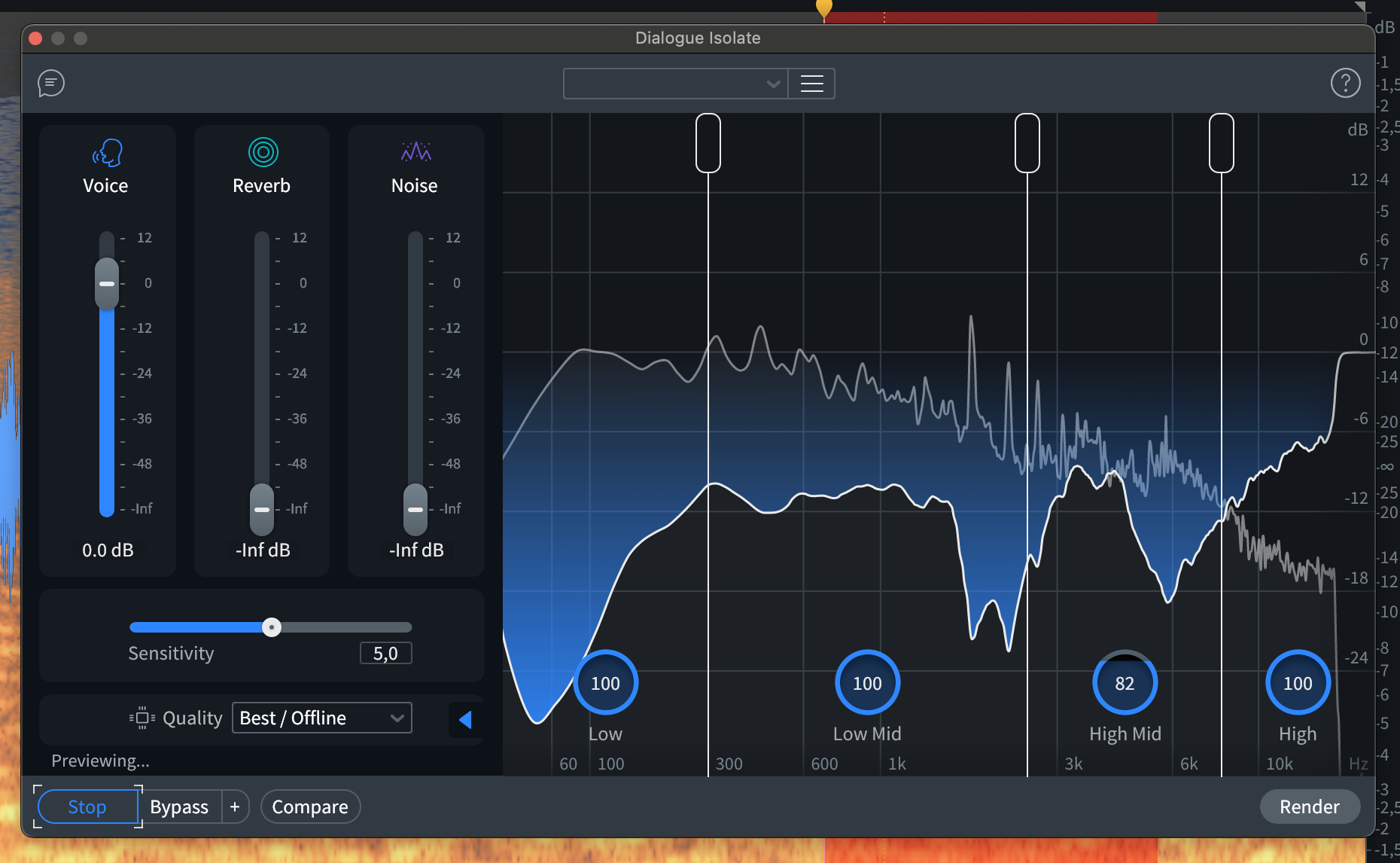Click the orange playhead marker on the timeline

click(824, 9)
